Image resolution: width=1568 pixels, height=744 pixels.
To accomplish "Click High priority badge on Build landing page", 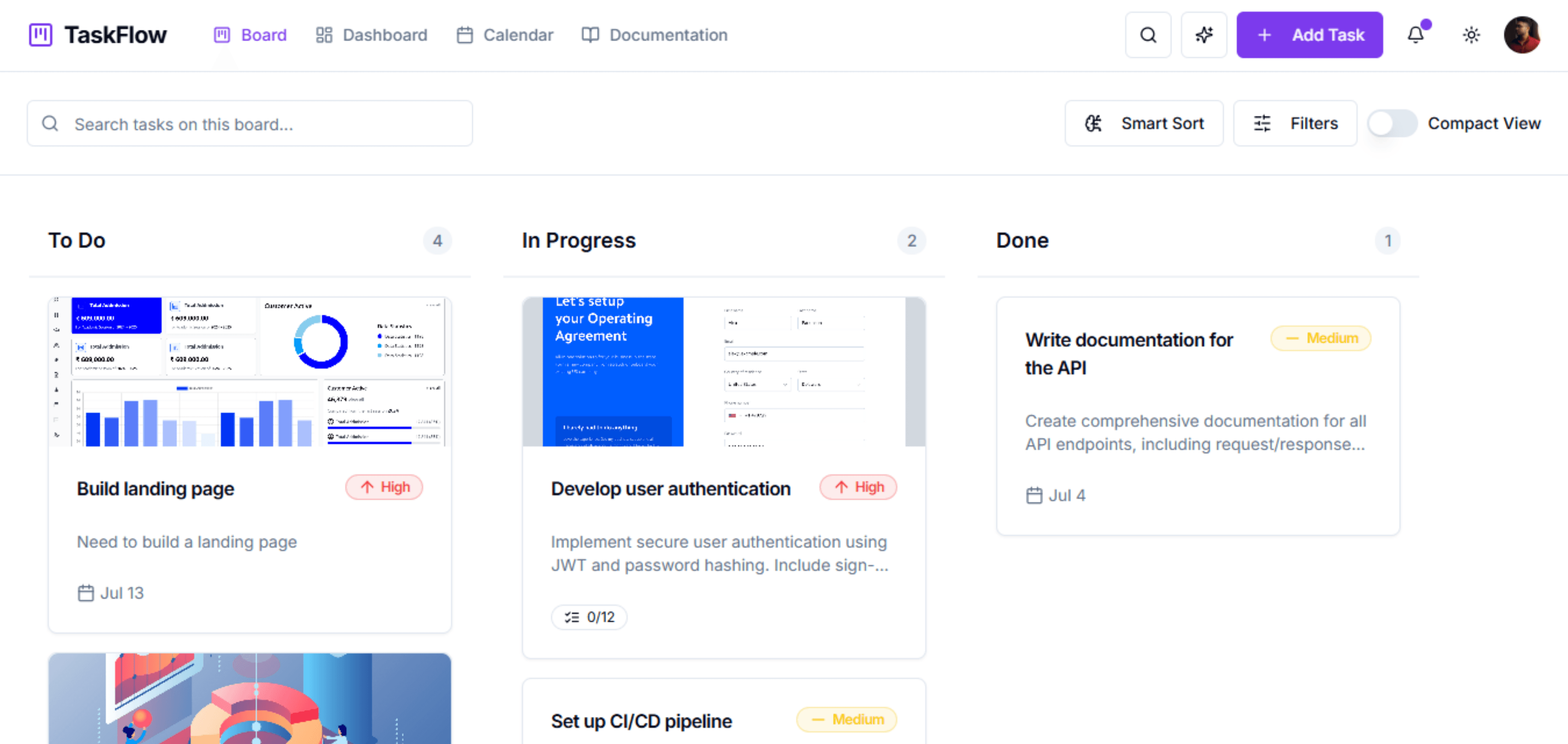I will [384, 487].
